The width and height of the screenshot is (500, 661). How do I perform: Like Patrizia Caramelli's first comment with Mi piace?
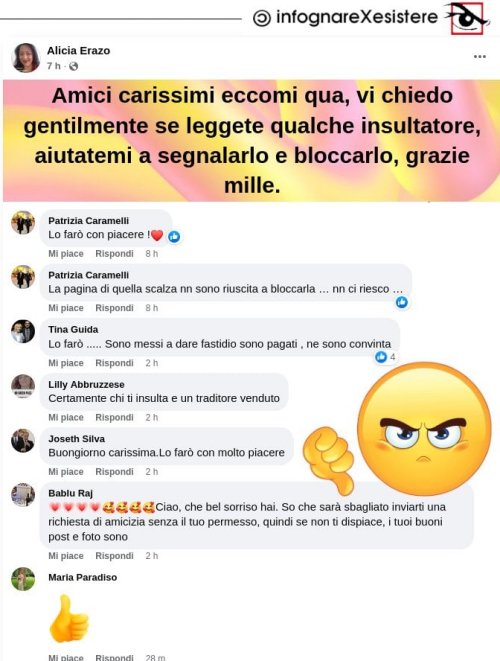66,254
